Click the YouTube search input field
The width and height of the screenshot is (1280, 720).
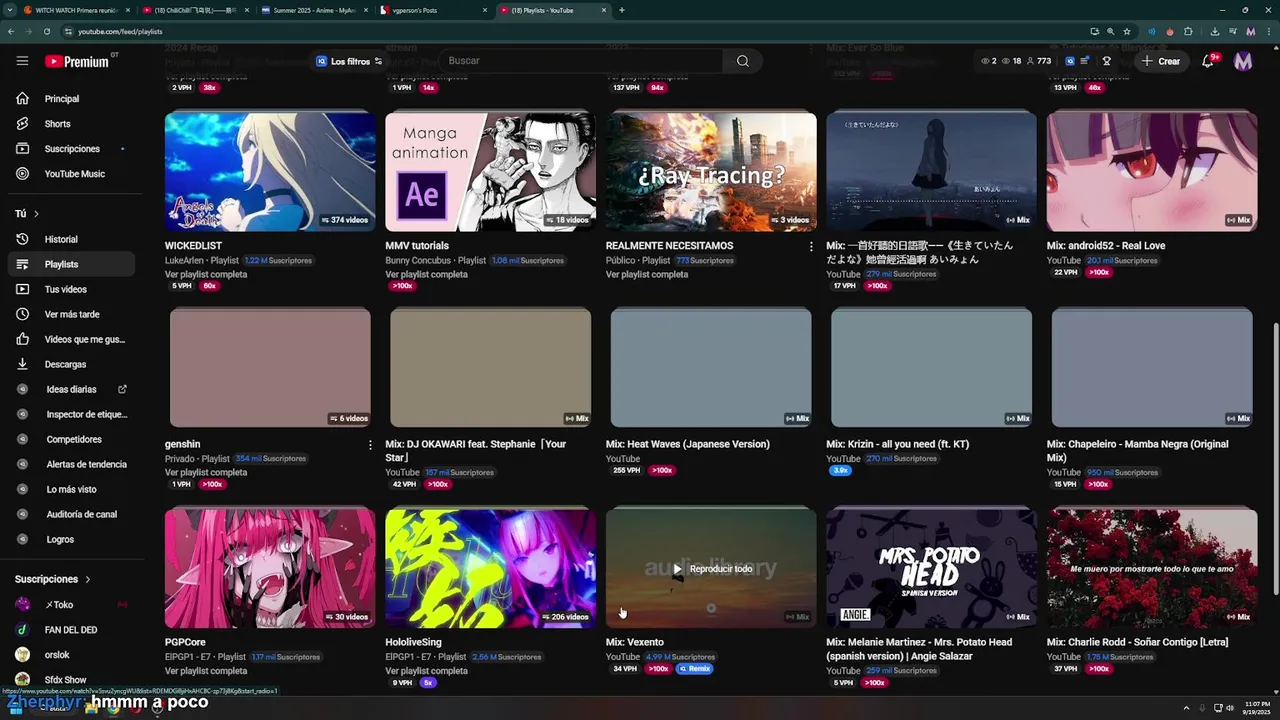(x=580, y=61)
